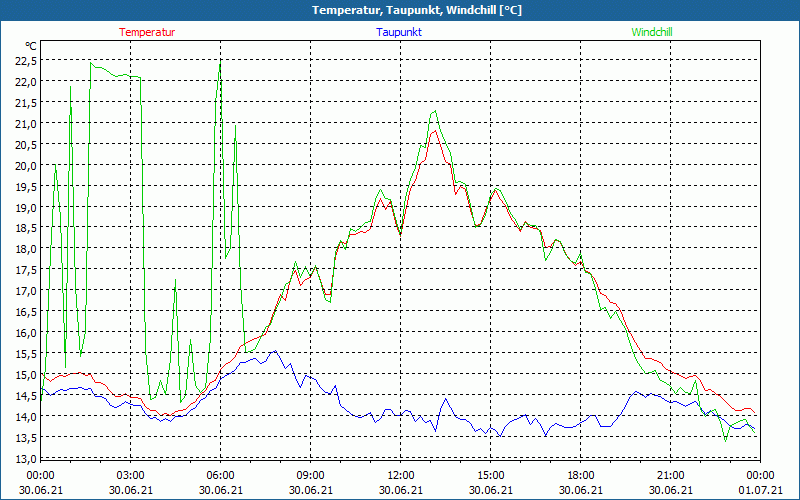The width and height of the screenshot is (800, 500).
Task: Select the 22,5 y-axis value label
Action: [x=26, y=60]
